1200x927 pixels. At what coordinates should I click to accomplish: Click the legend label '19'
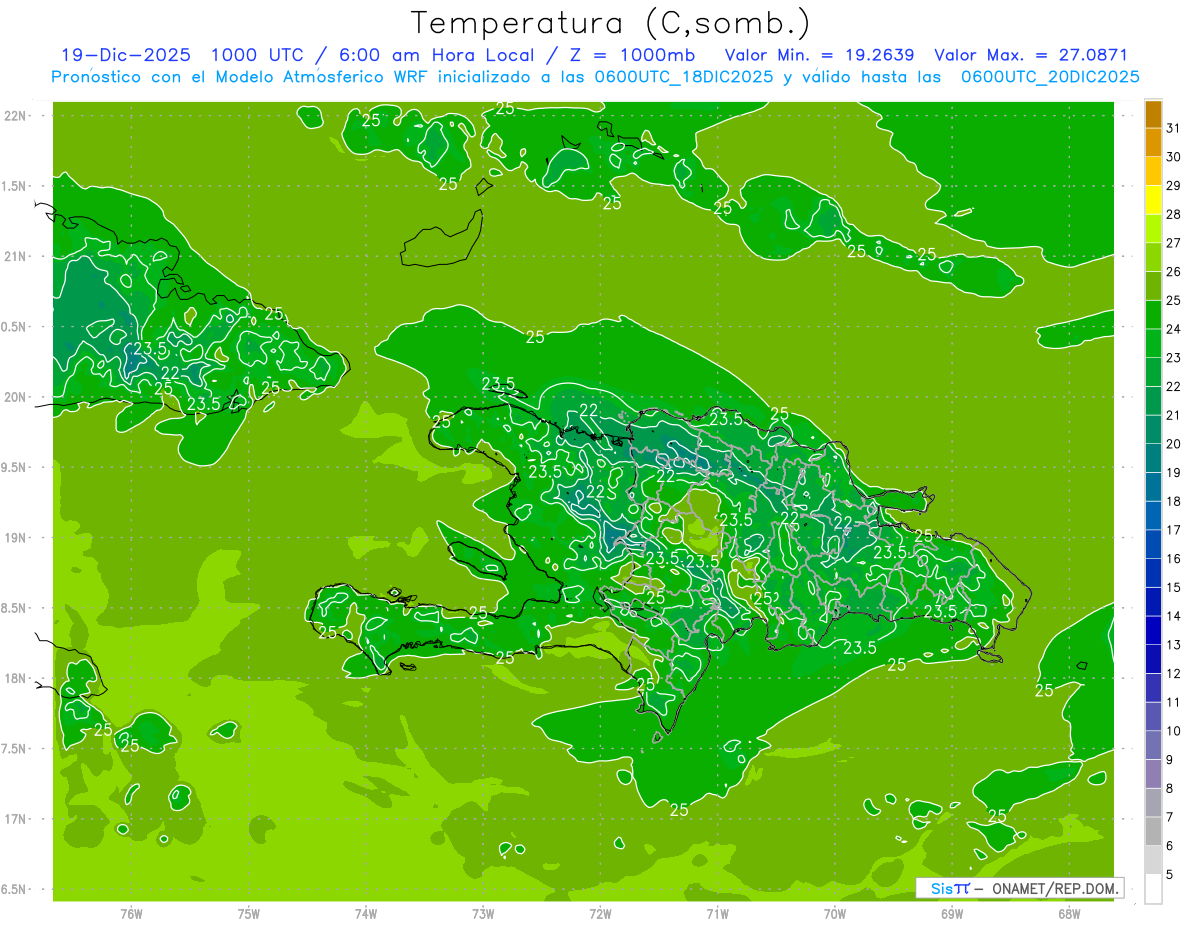point(1174,473)
